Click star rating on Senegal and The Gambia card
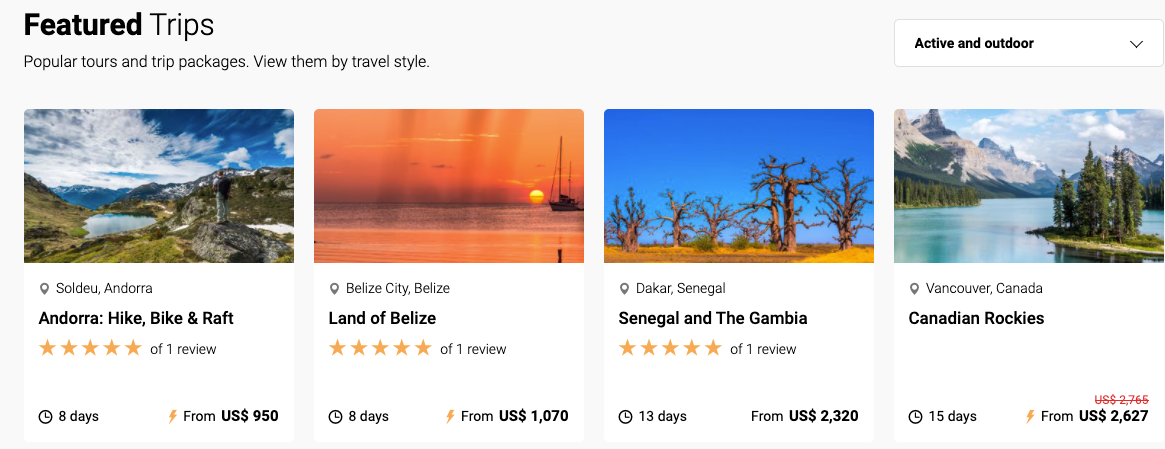The width and height of the screenshot is (1165, 449). point(670,348)
